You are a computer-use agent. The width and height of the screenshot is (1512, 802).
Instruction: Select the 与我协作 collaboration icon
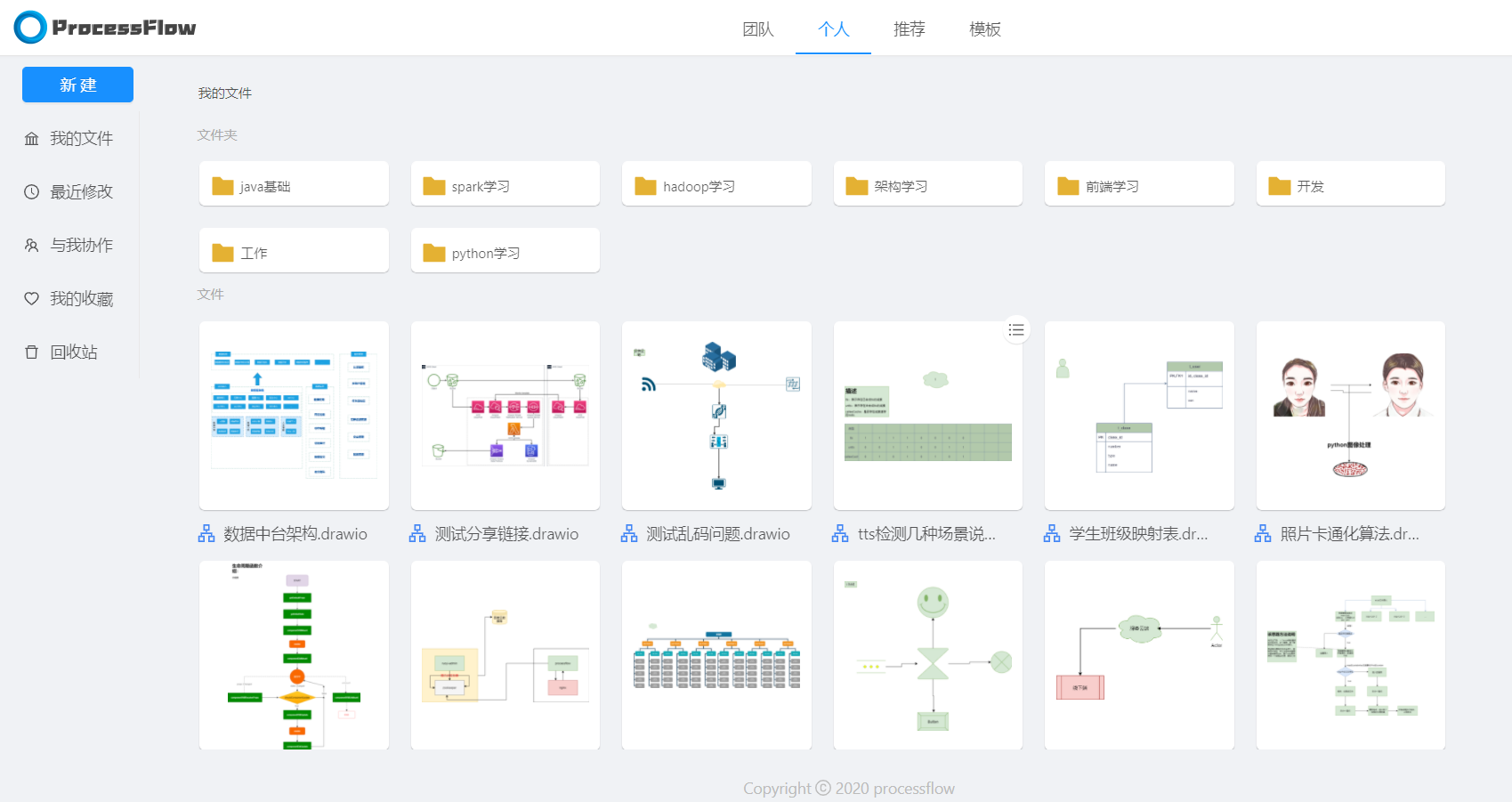click(32, 245)
